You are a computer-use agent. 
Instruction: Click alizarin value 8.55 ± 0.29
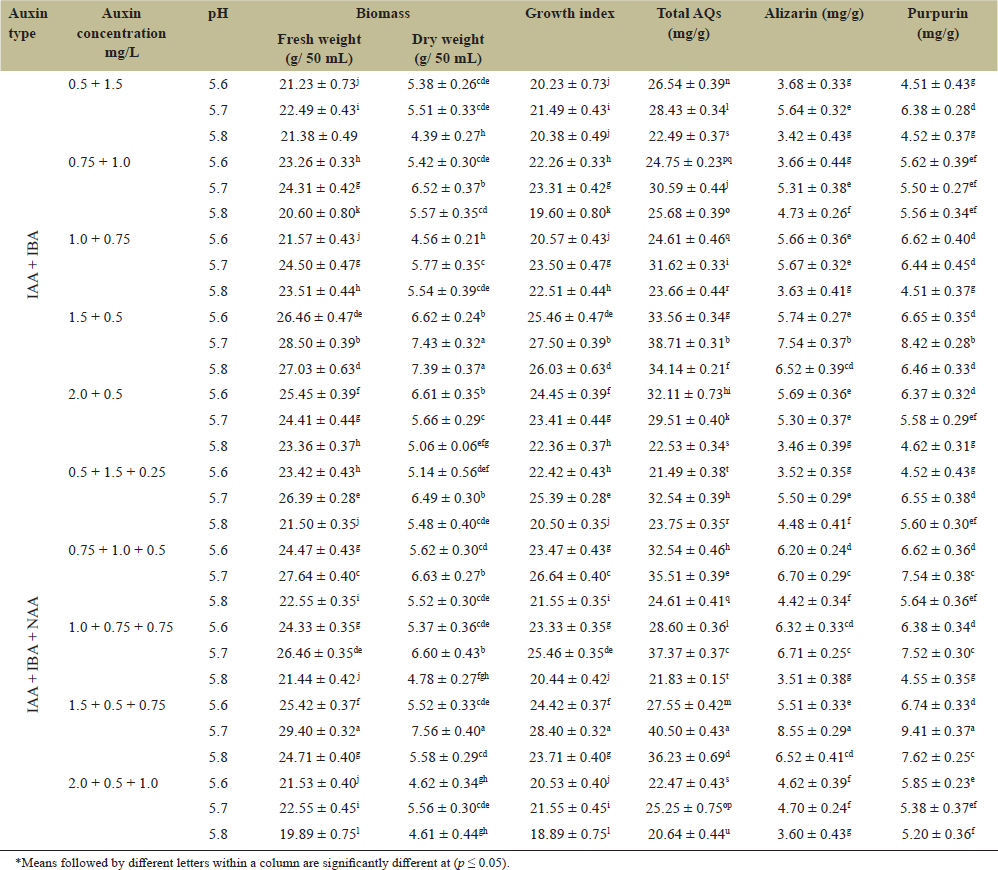807,731
